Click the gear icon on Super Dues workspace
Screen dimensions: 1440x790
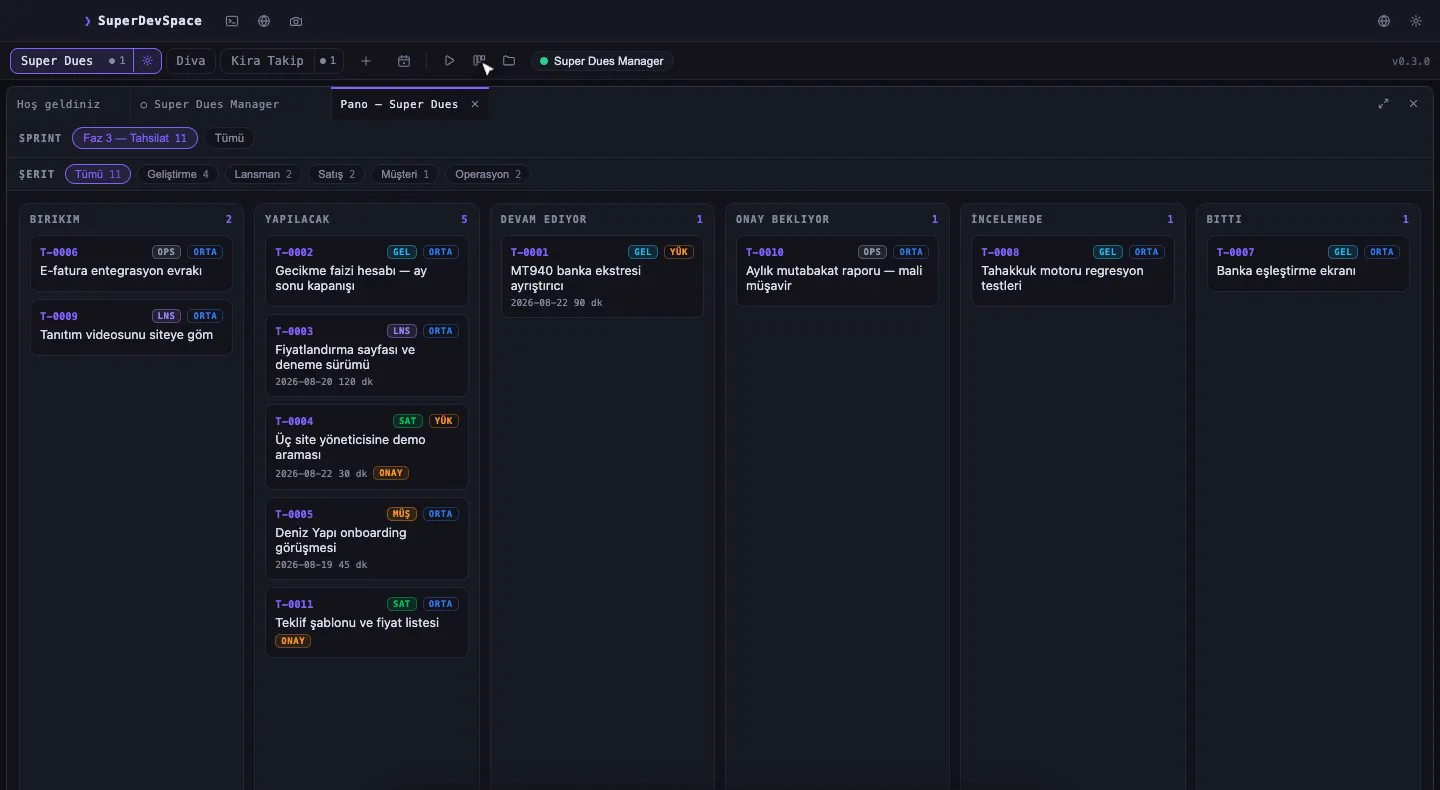click(x=147, y=61)
